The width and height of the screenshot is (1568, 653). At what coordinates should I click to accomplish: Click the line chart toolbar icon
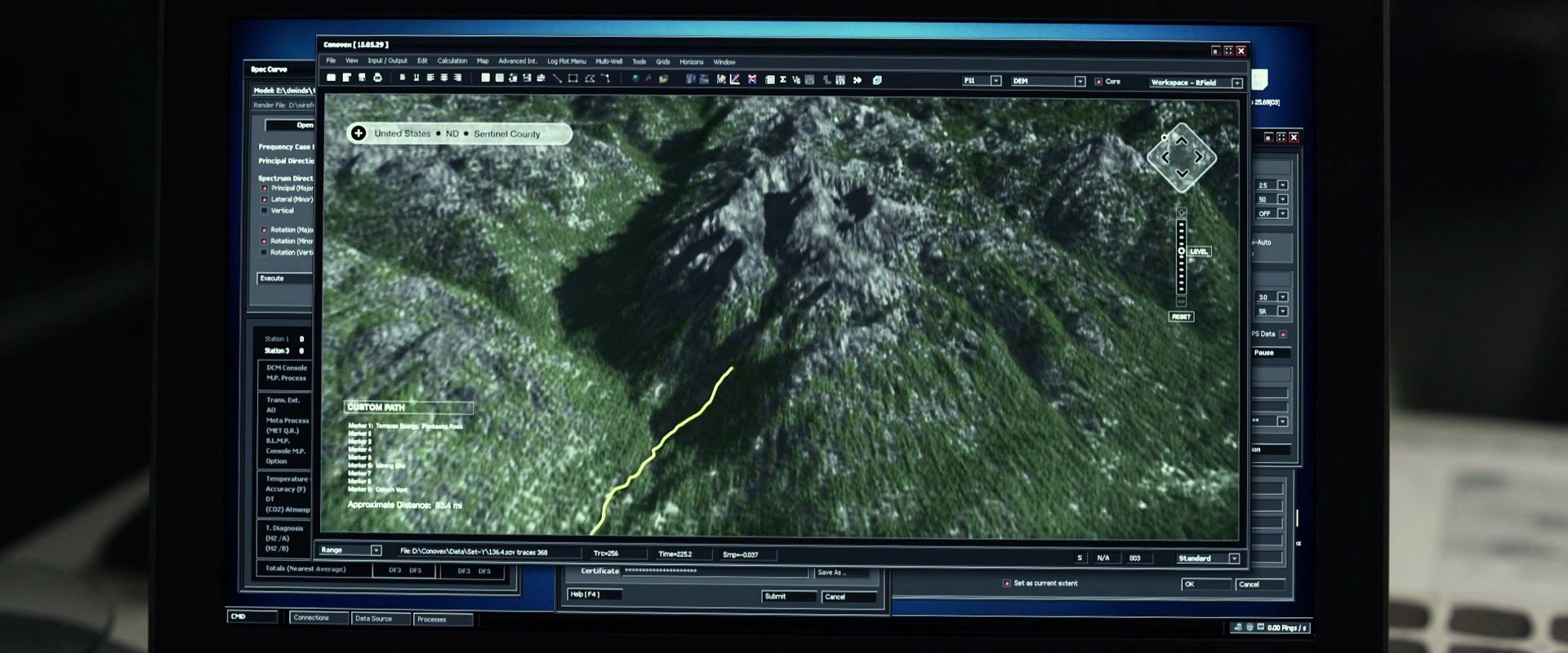735,79
